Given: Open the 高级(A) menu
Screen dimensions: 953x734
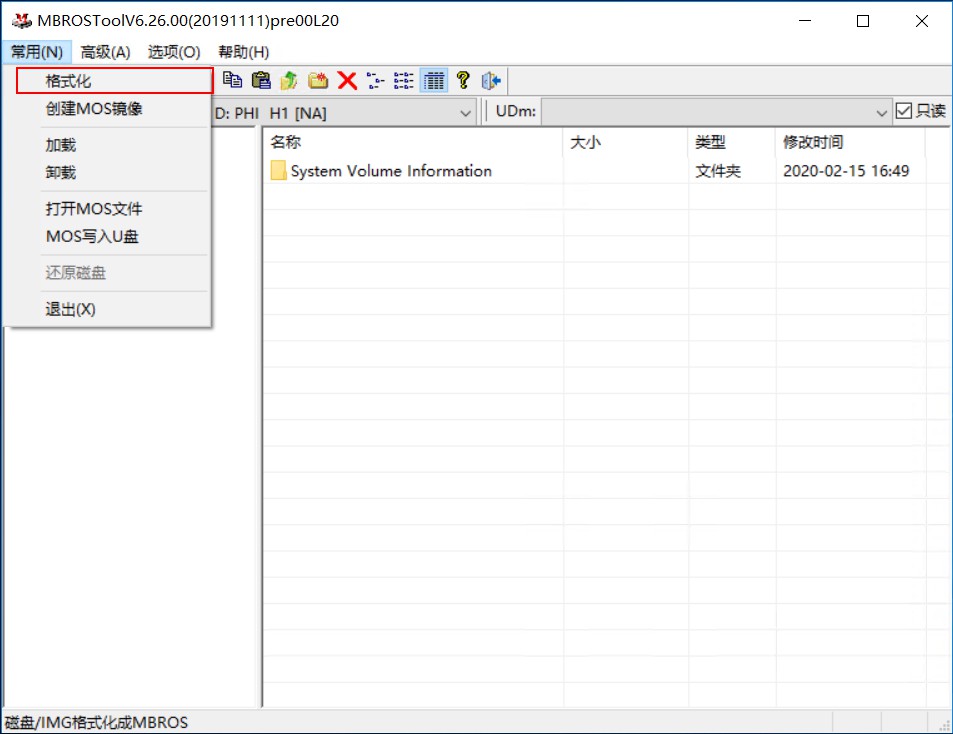Looking at the screenshot, I should (105, 52).
